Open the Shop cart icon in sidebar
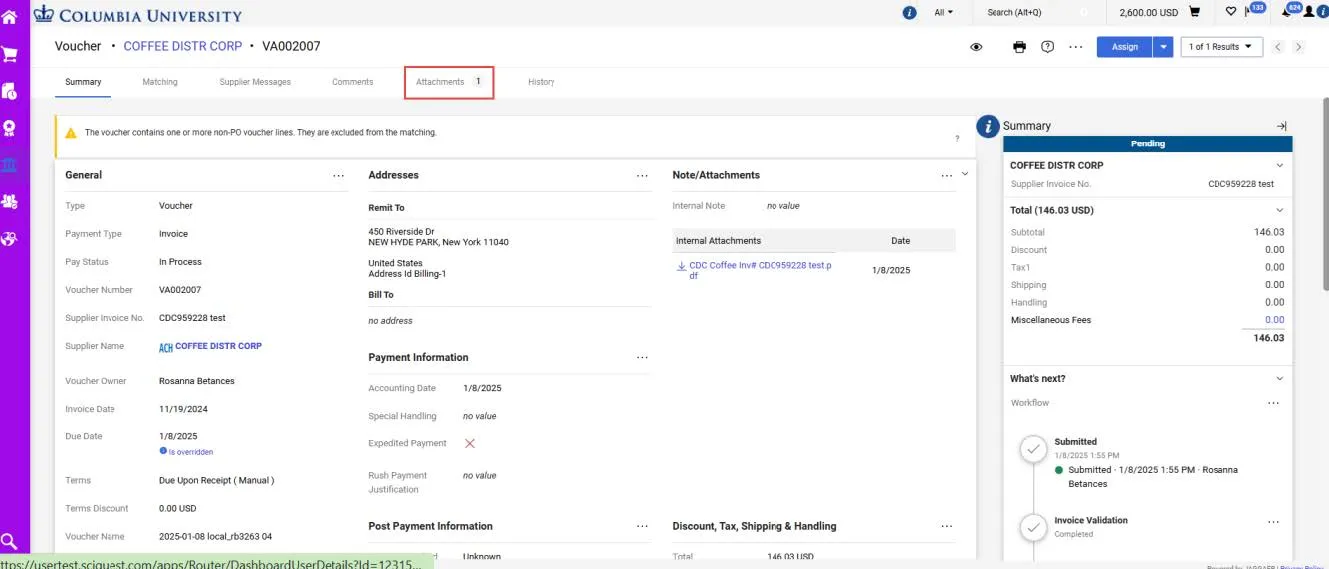This screenshot has width=1329, height=569. click(9, 54)
